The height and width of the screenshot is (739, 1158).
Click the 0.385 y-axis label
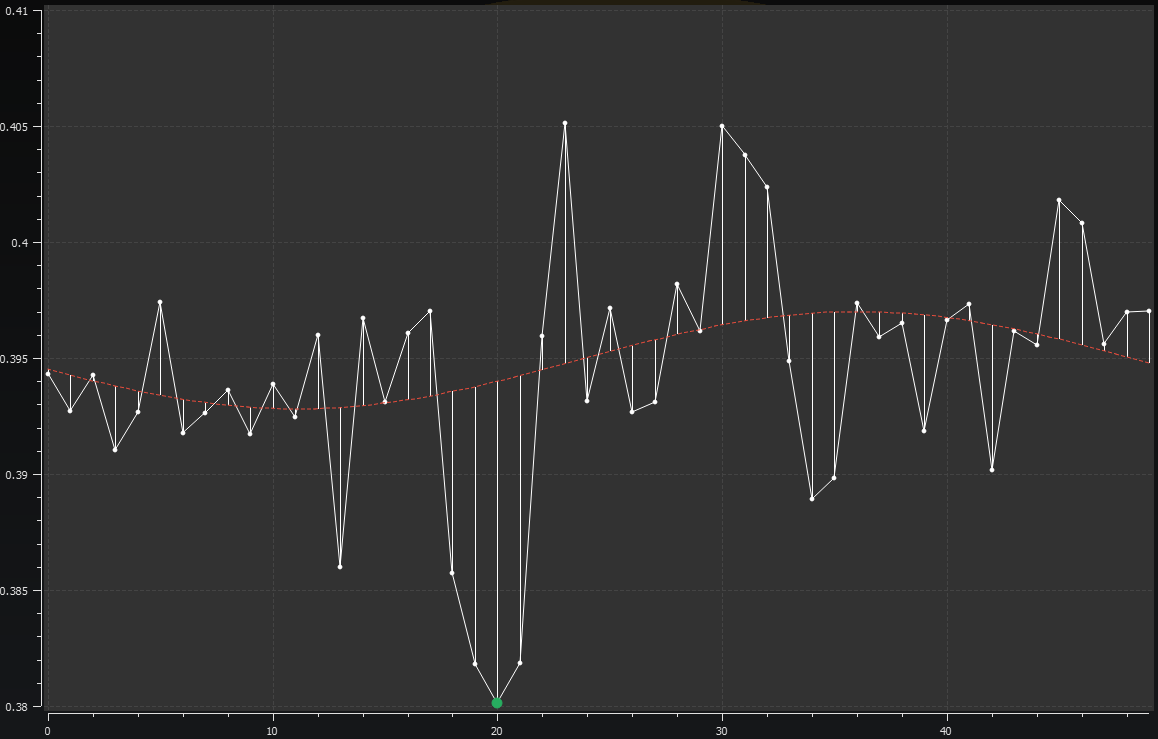point(20,591)
